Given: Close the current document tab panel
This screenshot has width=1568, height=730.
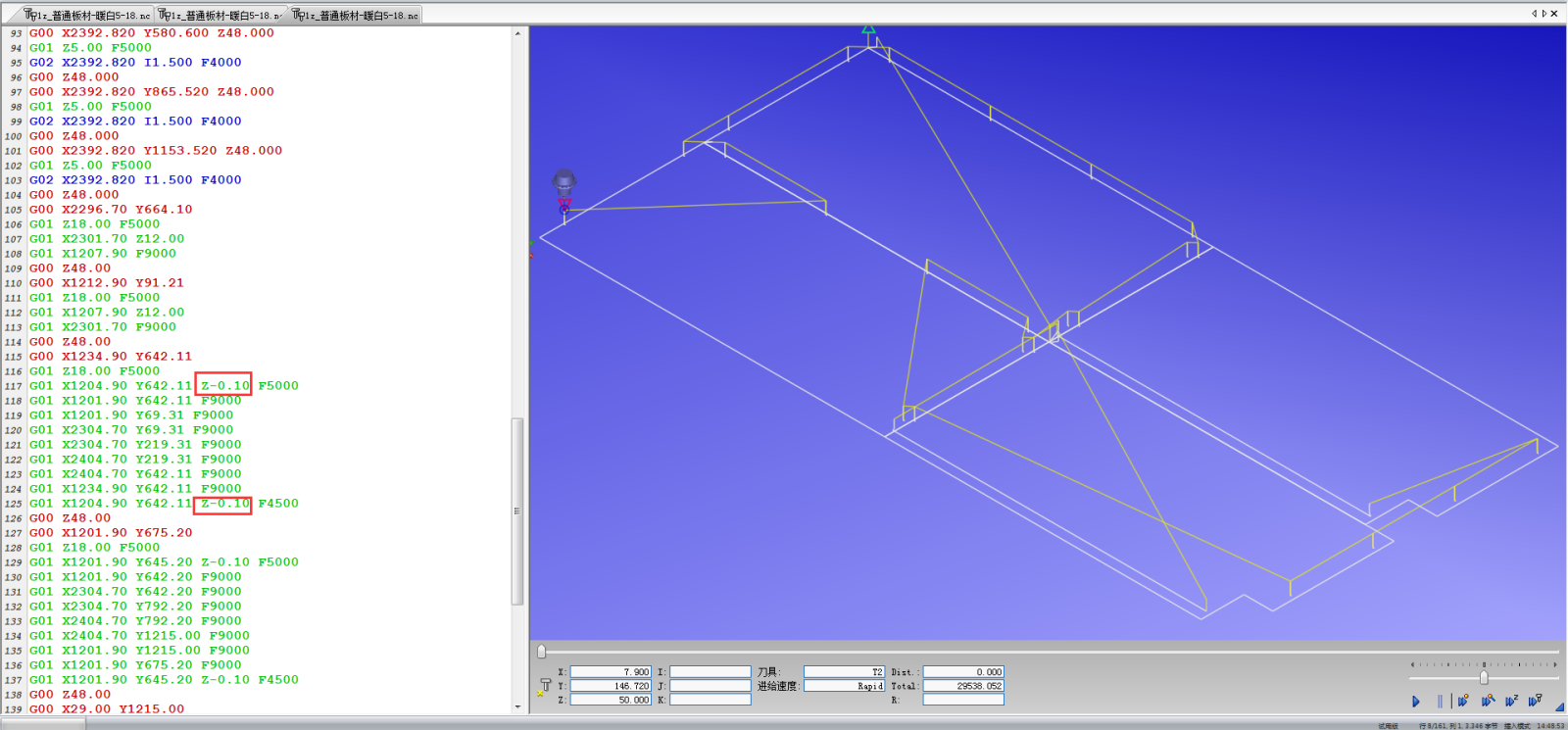Looking at the screenshot, I should click(1554, 14).
